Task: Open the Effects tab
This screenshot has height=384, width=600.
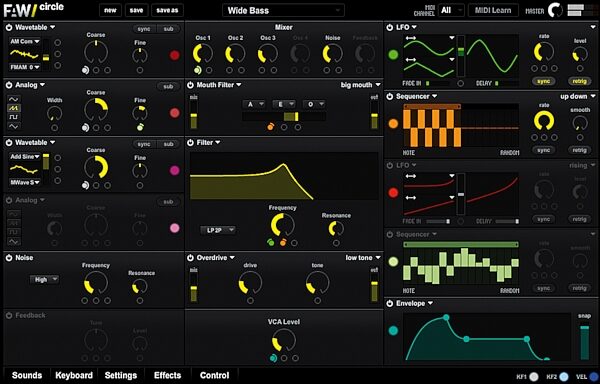Action: [167, 375]
